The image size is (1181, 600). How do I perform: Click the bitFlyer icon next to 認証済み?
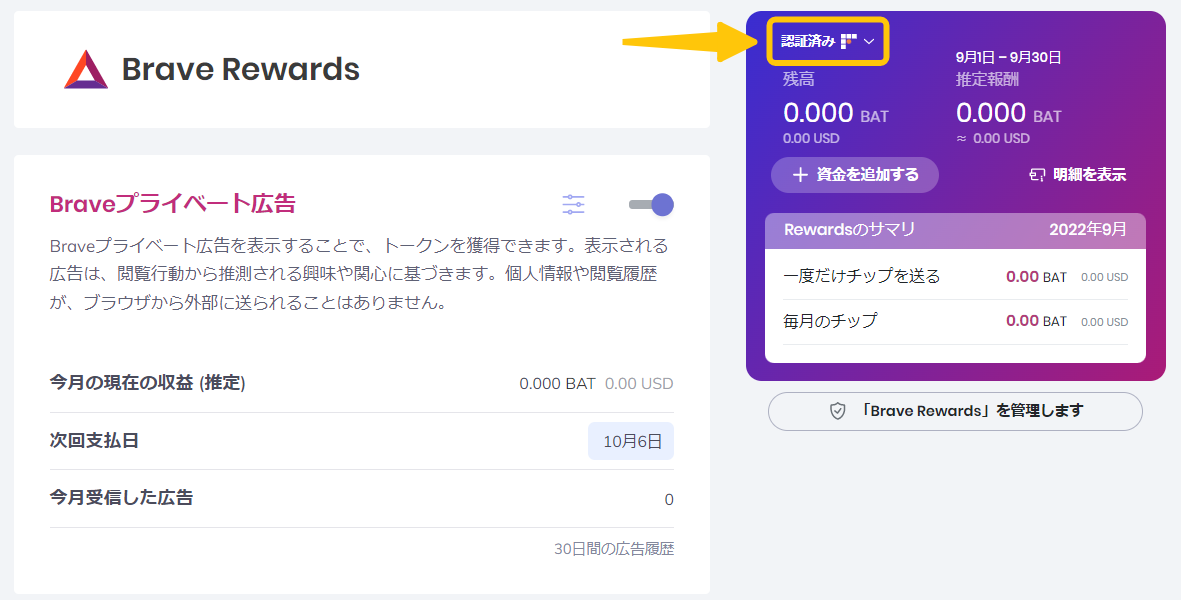(849, 41)
